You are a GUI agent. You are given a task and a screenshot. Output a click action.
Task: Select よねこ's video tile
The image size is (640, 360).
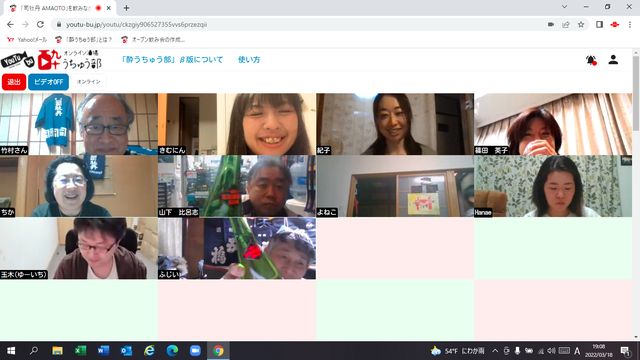pos(395,186)
